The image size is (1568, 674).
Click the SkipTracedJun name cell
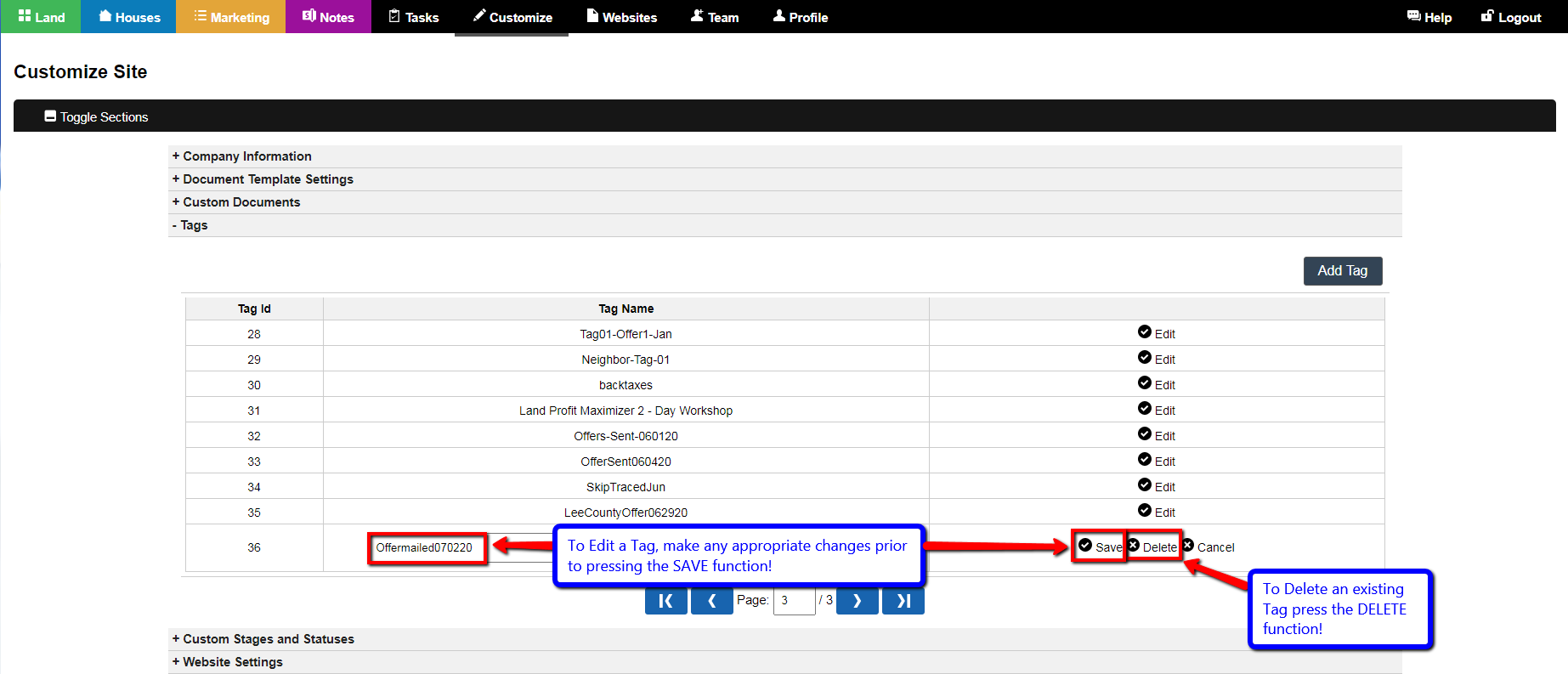click(626, 486)
